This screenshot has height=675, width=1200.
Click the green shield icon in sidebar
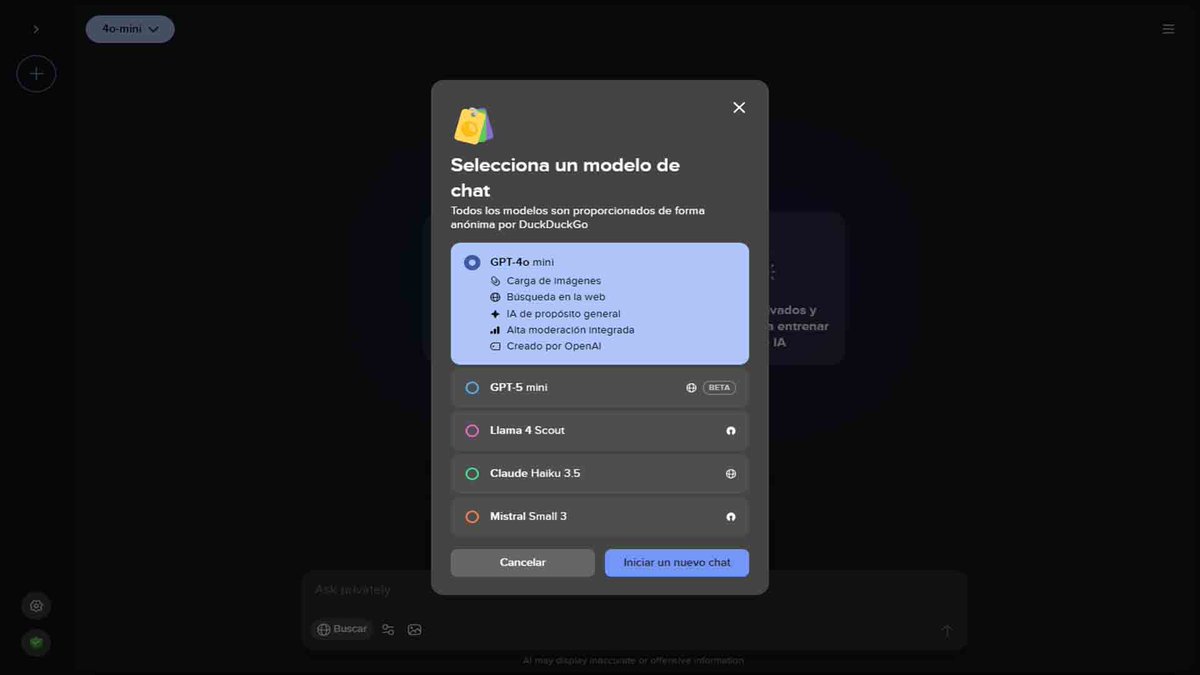coord(36,643)
